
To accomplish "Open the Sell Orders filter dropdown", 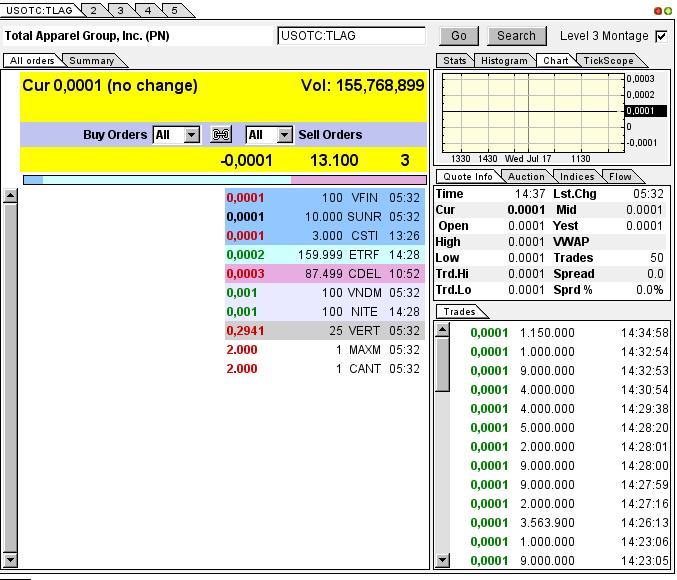I will (284, 135).
